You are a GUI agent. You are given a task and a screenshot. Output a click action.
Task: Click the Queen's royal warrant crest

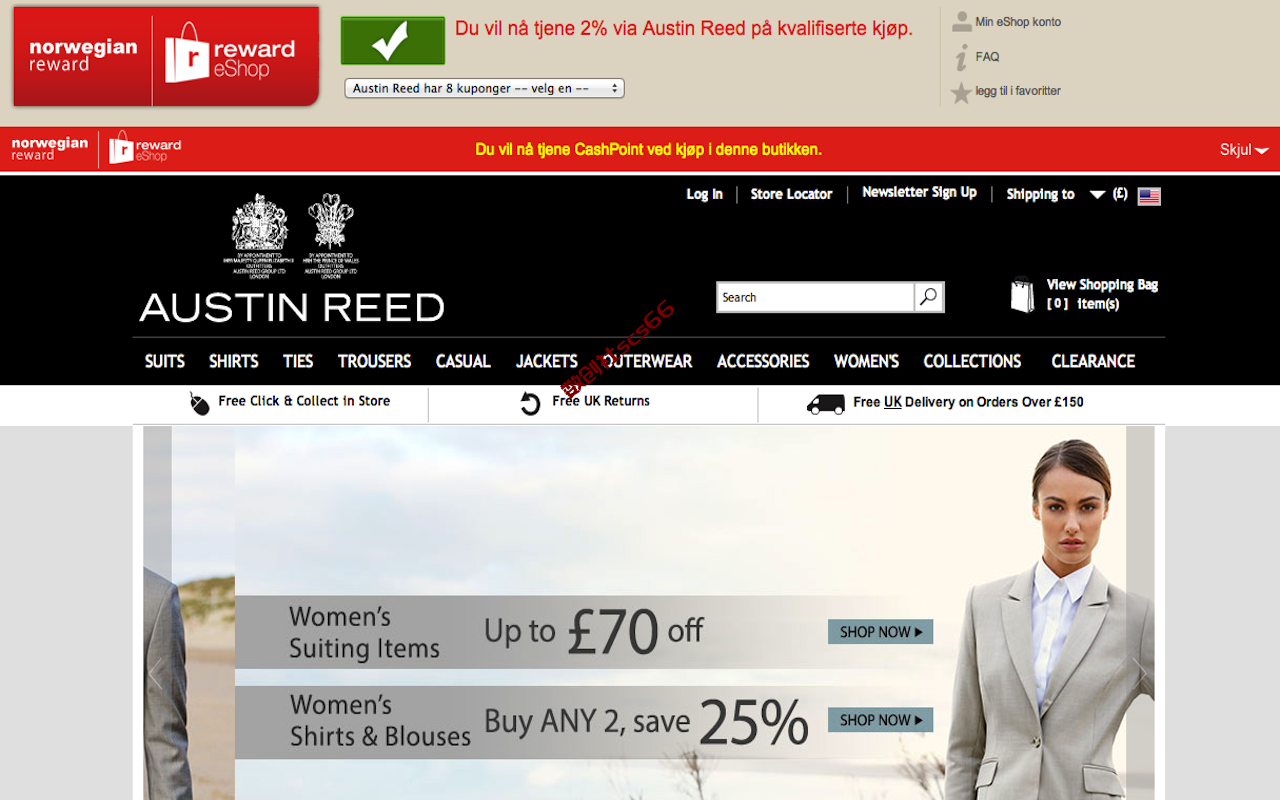click(259, 234)
